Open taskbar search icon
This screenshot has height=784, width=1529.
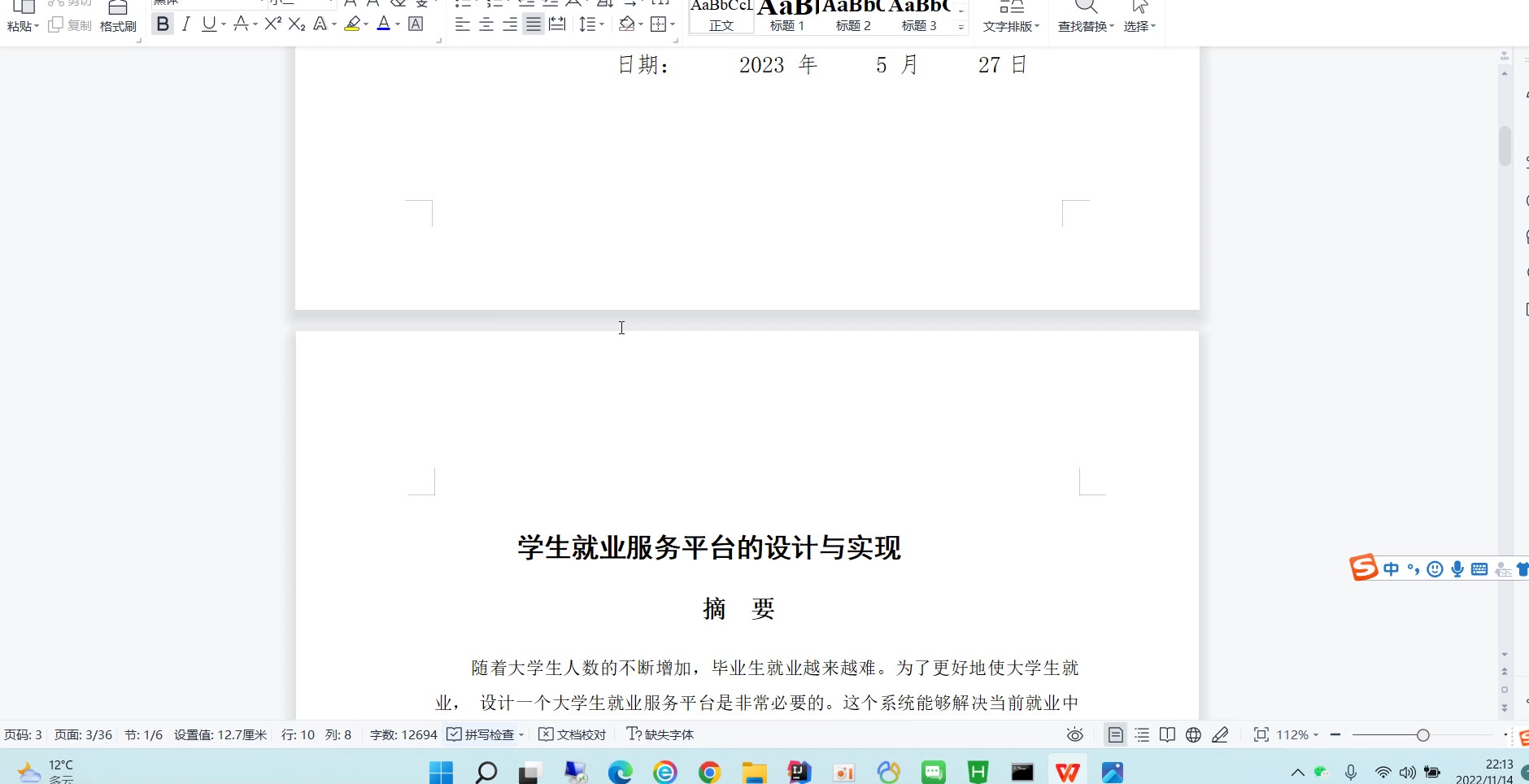486,772
